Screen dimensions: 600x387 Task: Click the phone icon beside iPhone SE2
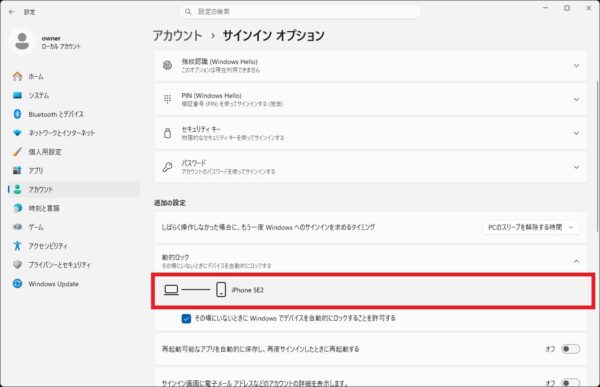221,290
